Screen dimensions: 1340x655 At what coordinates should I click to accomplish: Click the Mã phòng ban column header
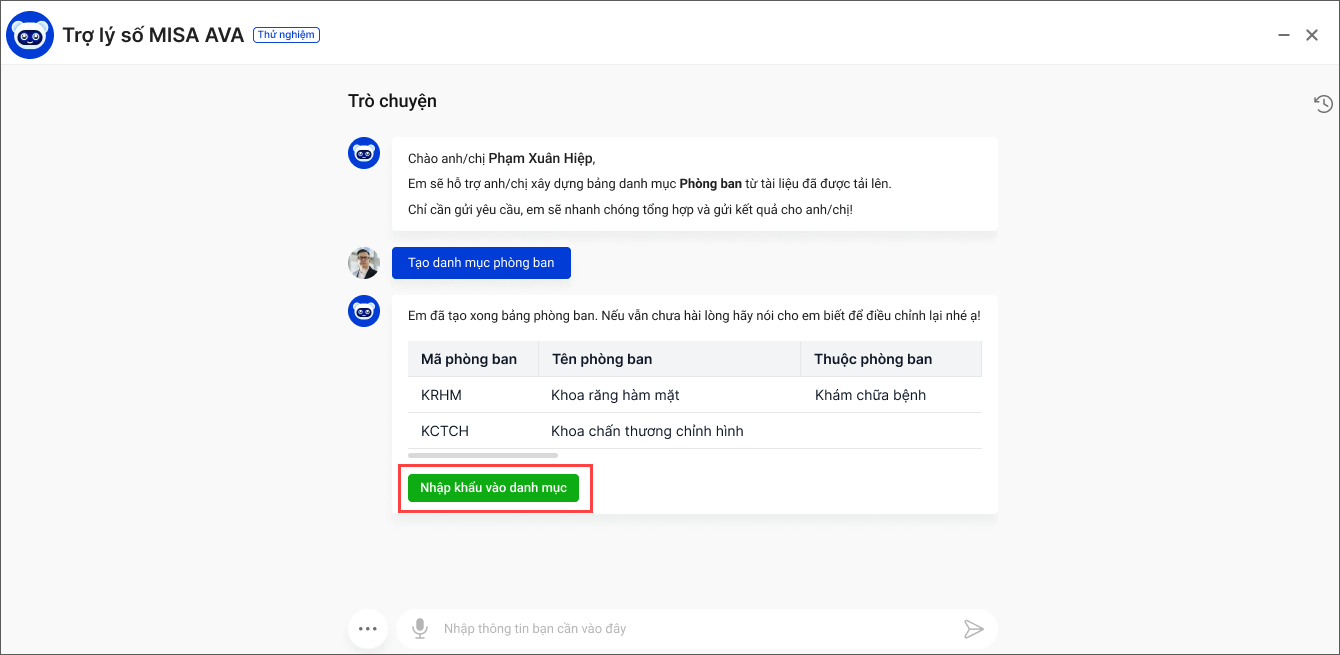(469, 359)
